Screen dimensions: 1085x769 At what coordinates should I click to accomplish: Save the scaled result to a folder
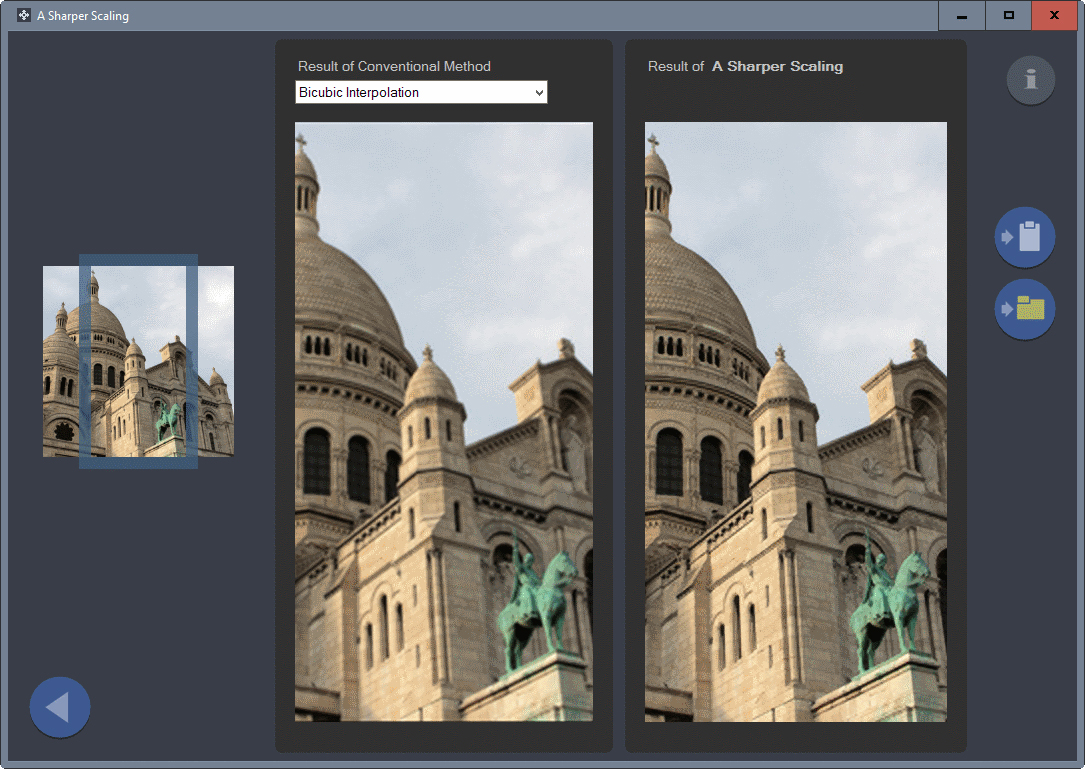point(1025,309)
